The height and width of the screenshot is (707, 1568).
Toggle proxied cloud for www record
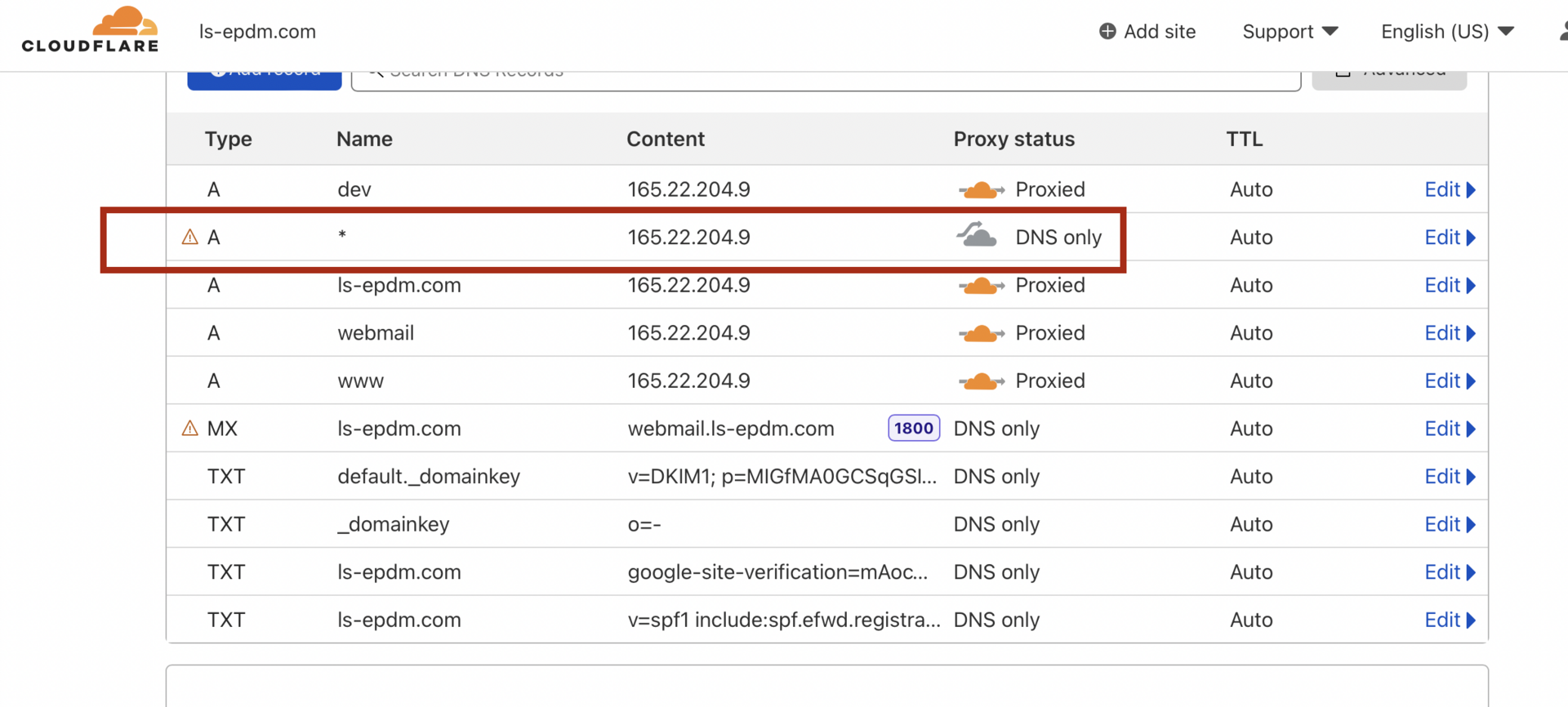(x=981, y=381)
